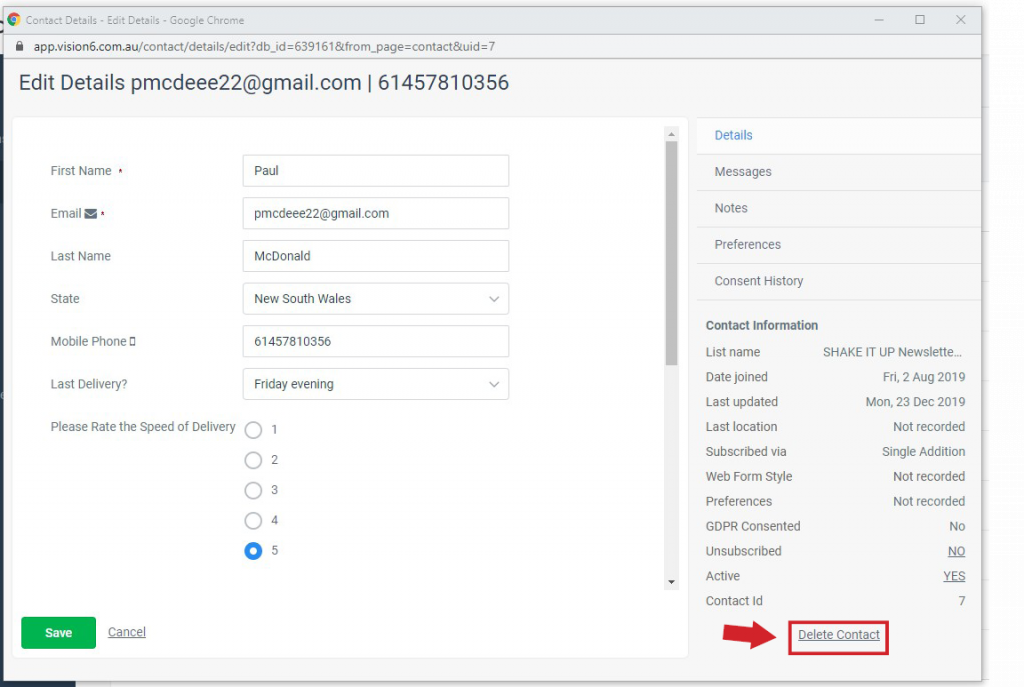
Task: Click into the Mobile Phone field
Action: click(376, 342)
